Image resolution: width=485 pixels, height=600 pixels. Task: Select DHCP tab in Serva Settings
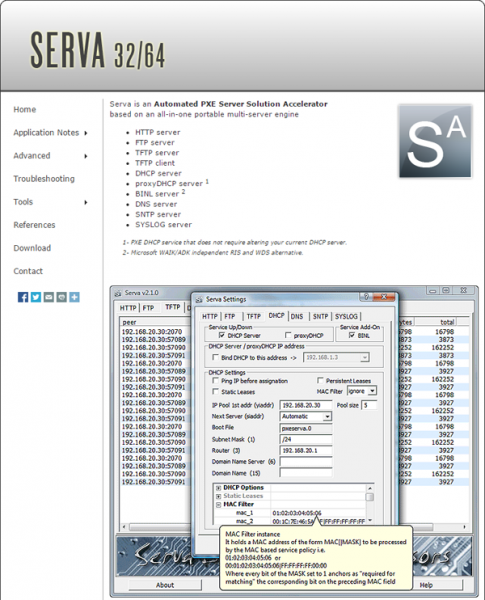pyautogui.click(x=276, y=315)
